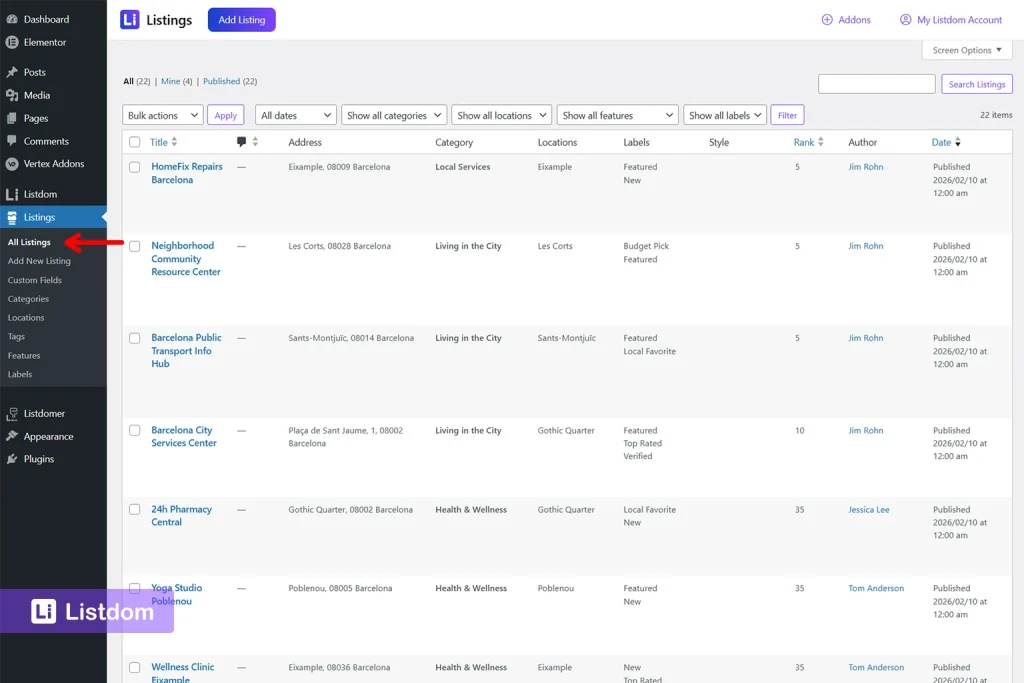Select the Posts pin icon
The height and width of the screenshot is (683, 1024).
(12, 72)
